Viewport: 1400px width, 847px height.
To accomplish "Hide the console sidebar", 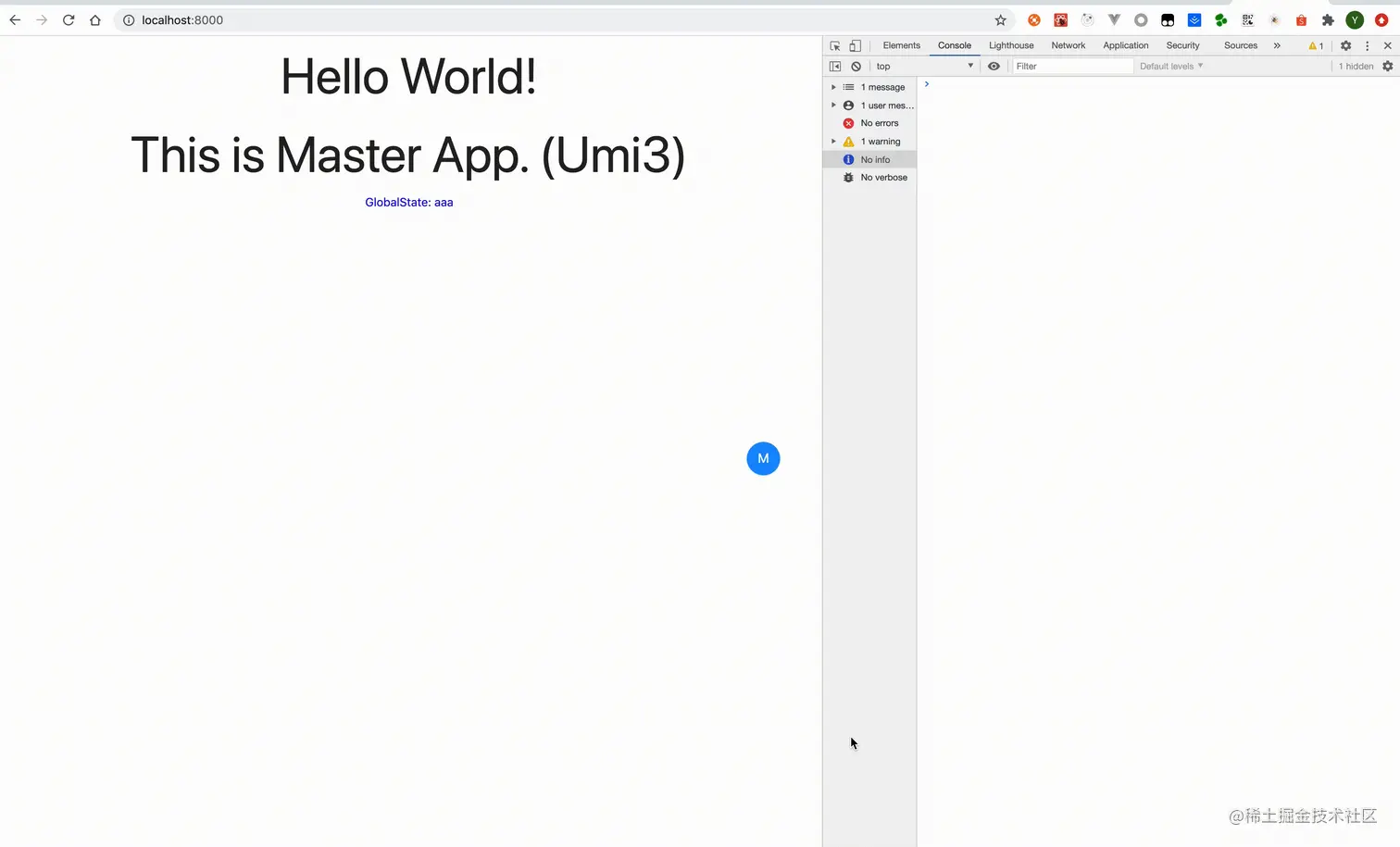I will click(x=835, y=67).
